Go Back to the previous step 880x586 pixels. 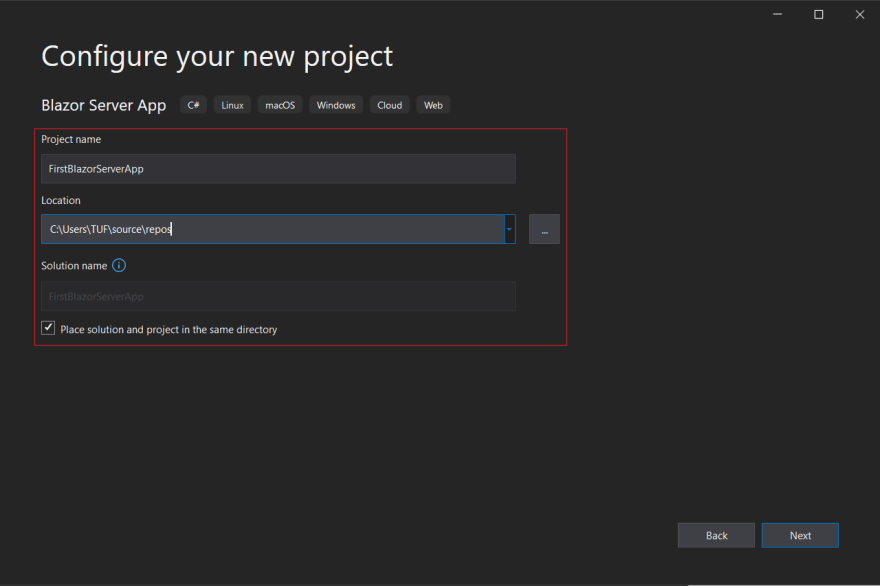pos(716,535)
